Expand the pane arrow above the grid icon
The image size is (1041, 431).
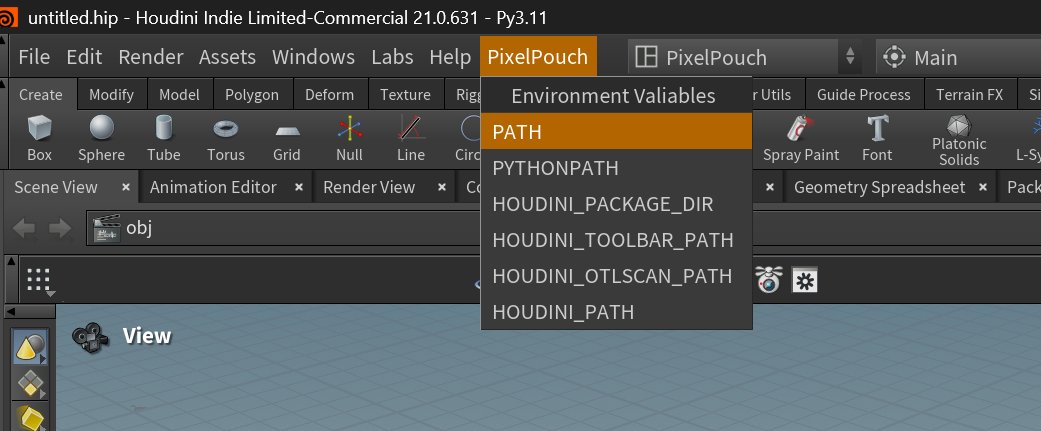[10, 261]
